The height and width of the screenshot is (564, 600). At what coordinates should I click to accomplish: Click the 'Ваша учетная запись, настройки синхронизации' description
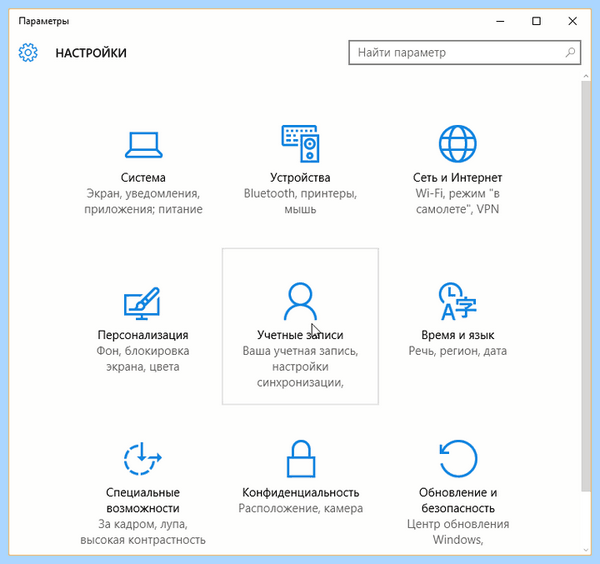(x=300, y=367)
